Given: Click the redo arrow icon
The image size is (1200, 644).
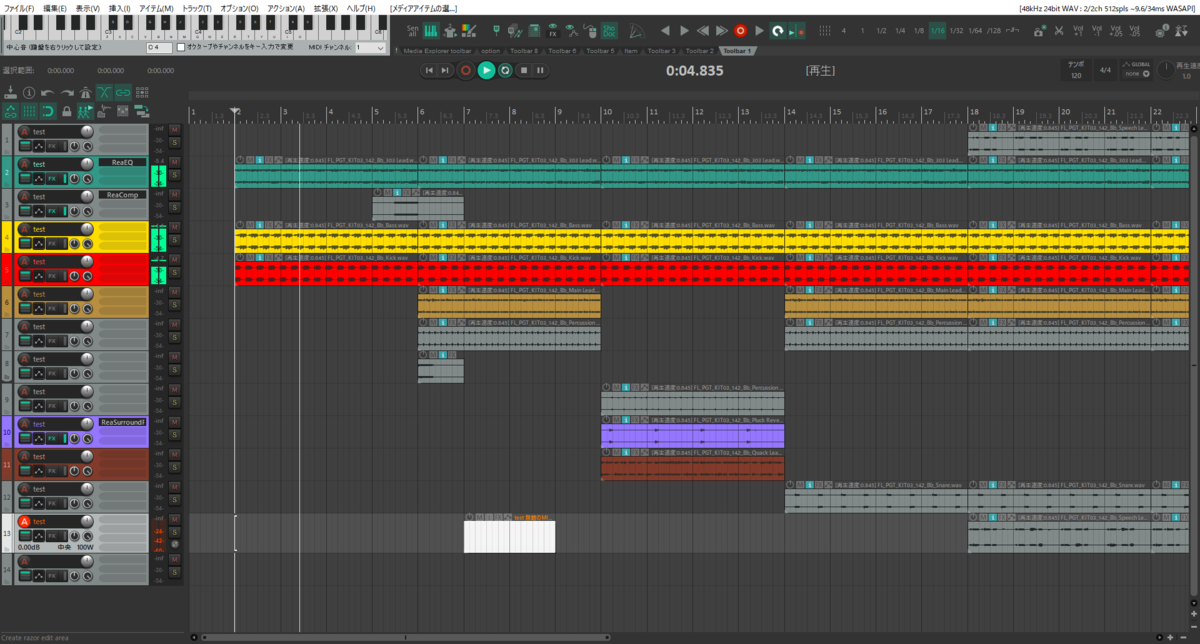Looking at the screenshot, I should tap(67, 93).
